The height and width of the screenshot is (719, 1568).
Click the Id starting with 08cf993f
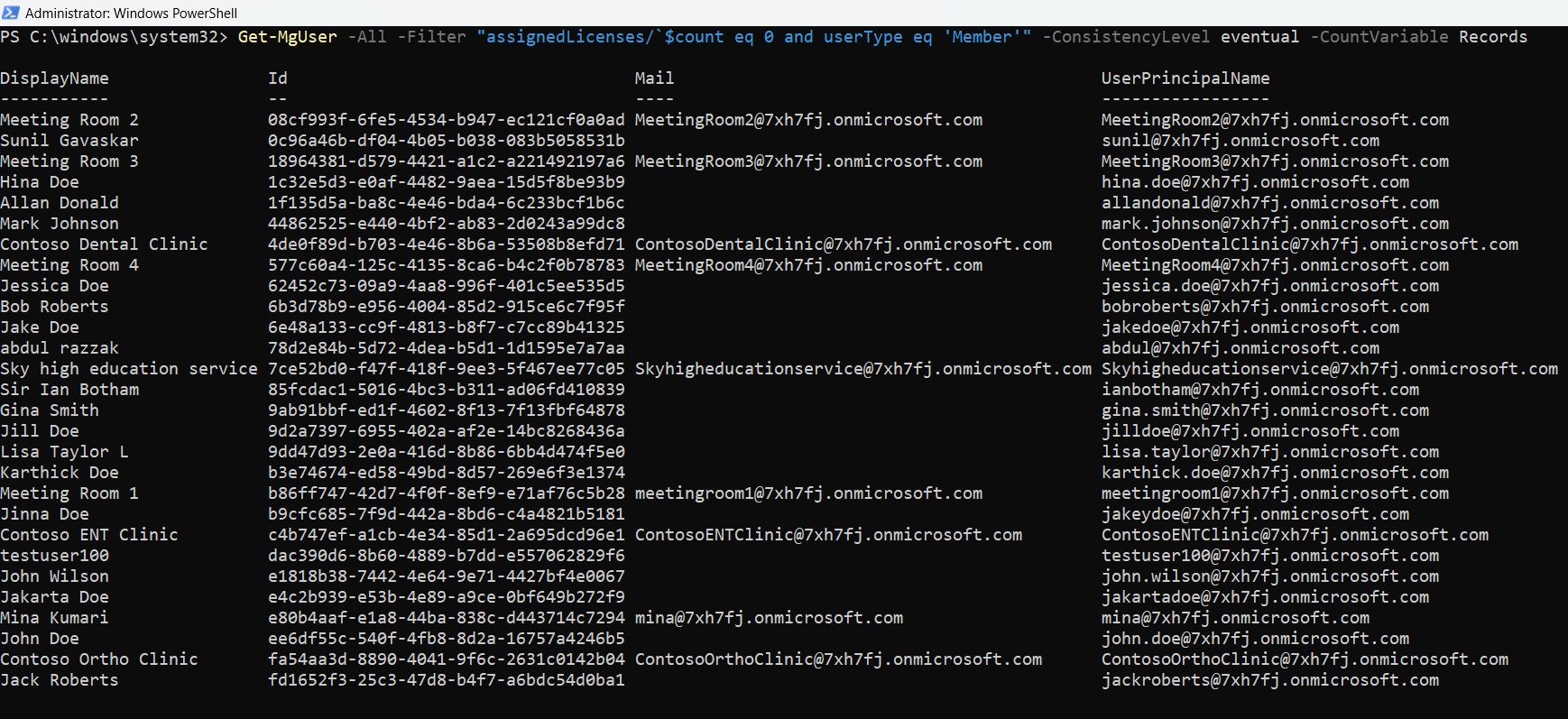coord(447,120)
